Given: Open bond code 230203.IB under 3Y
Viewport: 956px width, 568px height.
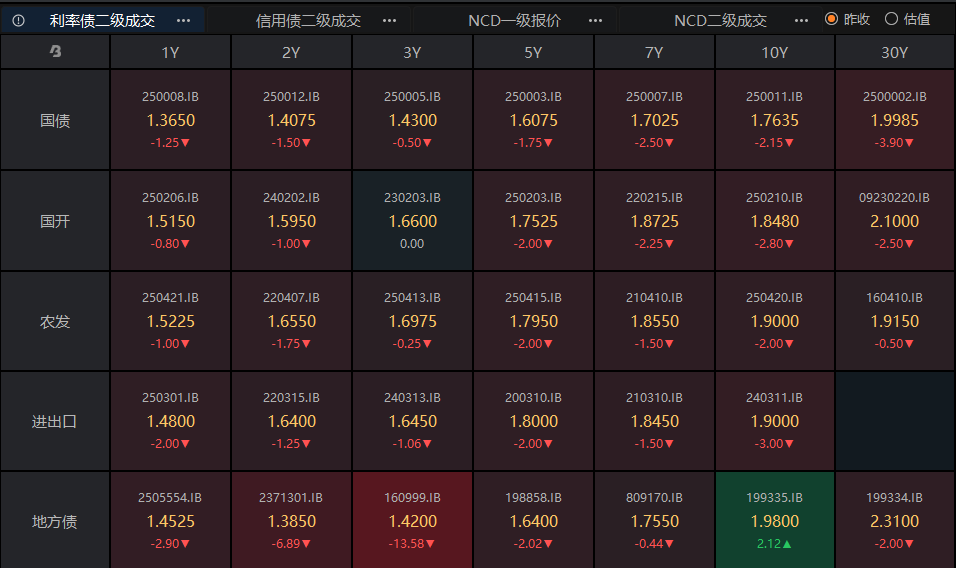Looking at the screenshot, I should [412, 198].
